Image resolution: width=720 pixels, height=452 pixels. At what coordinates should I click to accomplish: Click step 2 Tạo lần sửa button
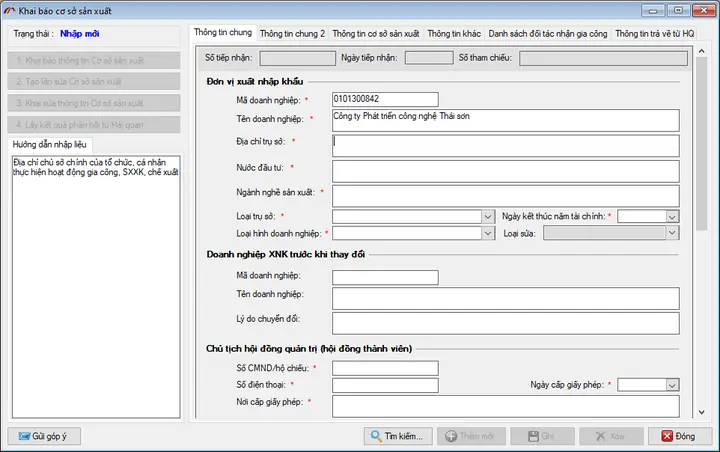94,81
